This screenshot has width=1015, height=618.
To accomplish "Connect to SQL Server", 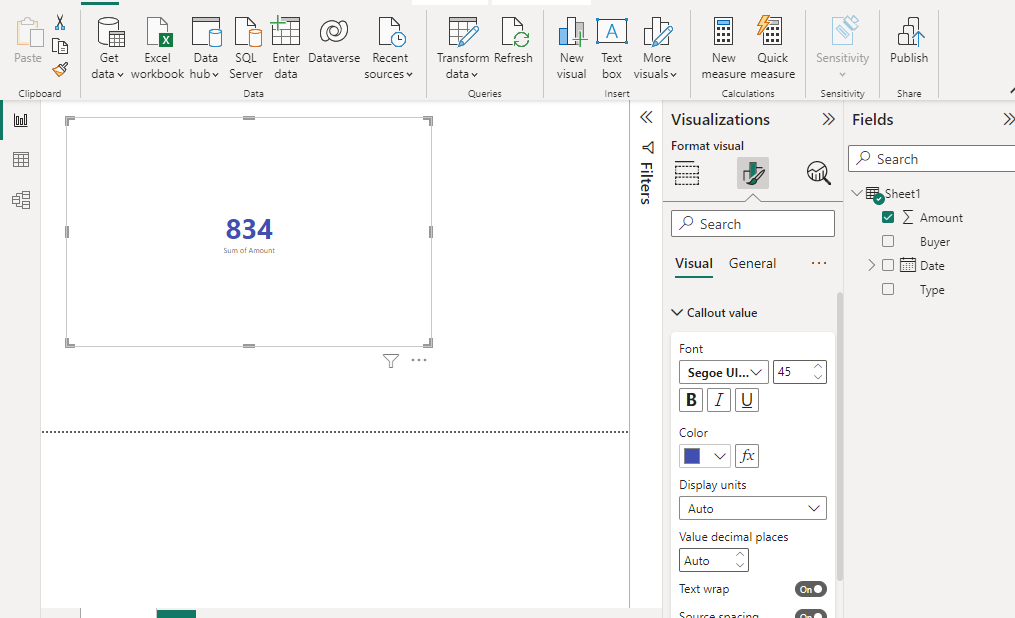I will pos(246,49).
